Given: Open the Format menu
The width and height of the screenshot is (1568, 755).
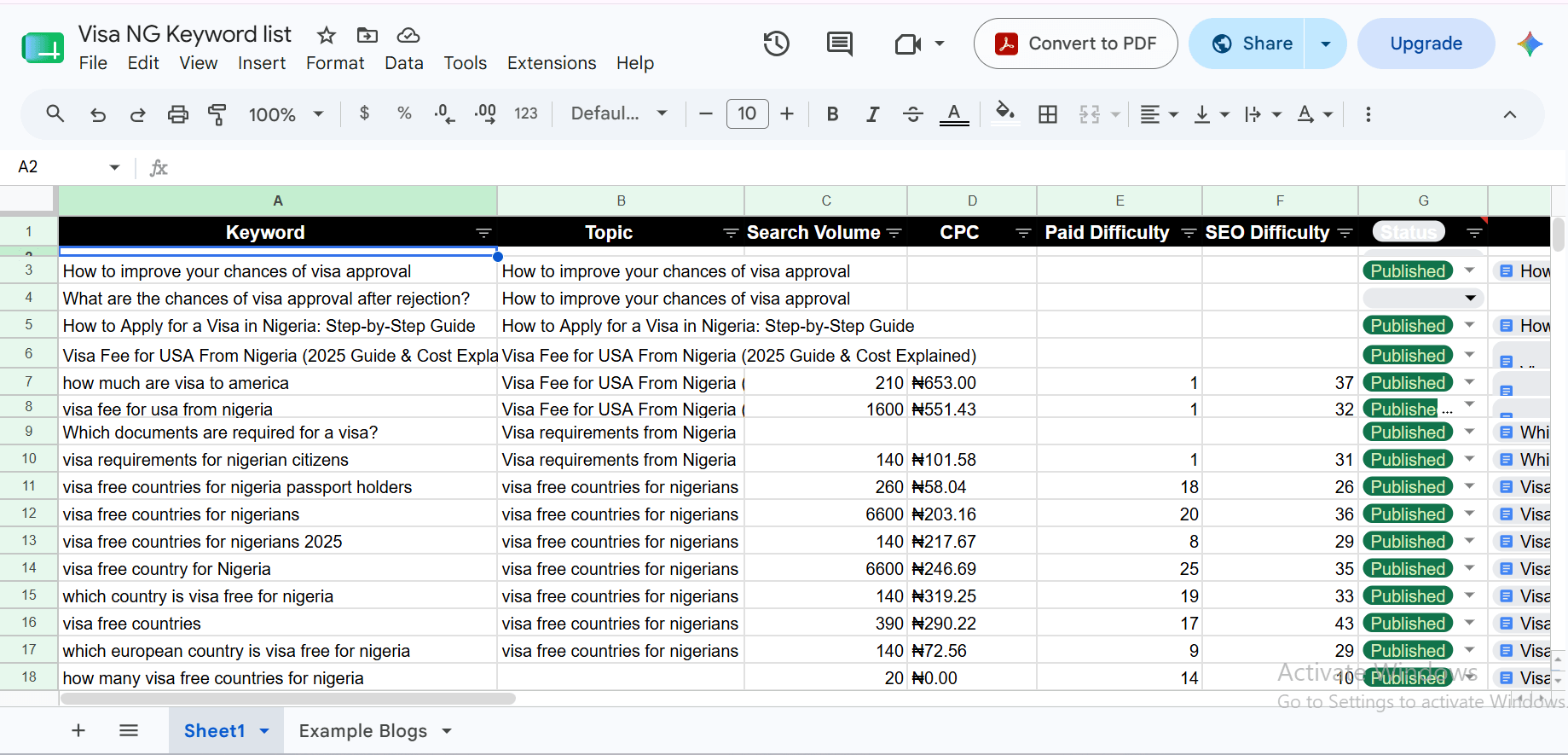Looking at the screenshot, I should pyautogui.click(x=335, y=63).
